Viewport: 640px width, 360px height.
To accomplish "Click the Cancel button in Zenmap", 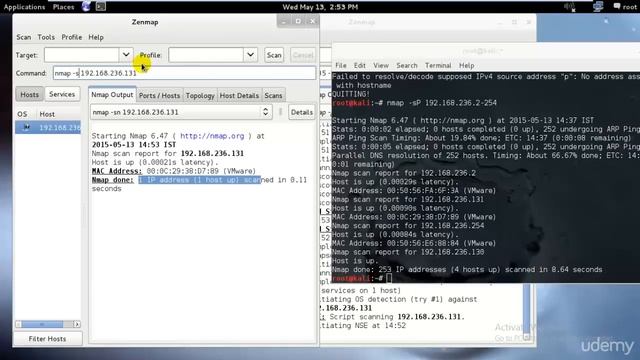I will [x=303, y=55].
